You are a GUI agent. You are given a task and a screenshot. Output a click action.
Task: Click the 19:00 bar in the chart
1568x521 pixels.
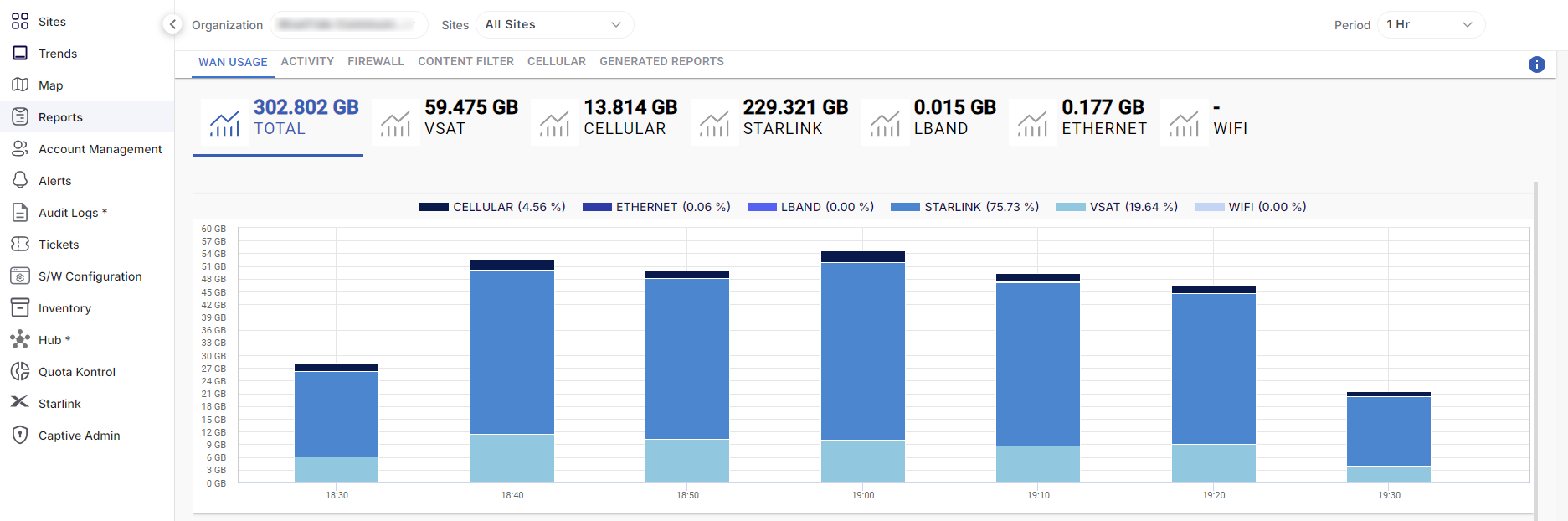point(862,367)
